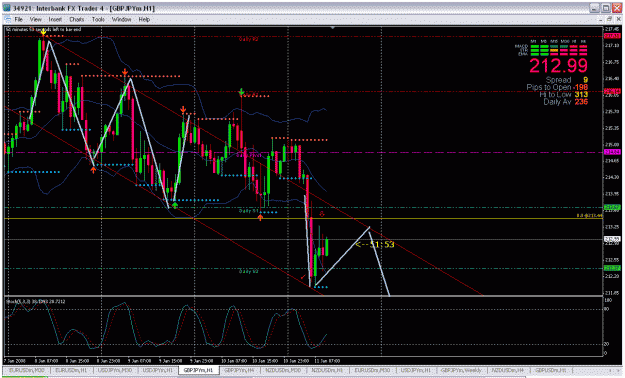Select the magenta daily pivot line price tag

coord(612,152)
